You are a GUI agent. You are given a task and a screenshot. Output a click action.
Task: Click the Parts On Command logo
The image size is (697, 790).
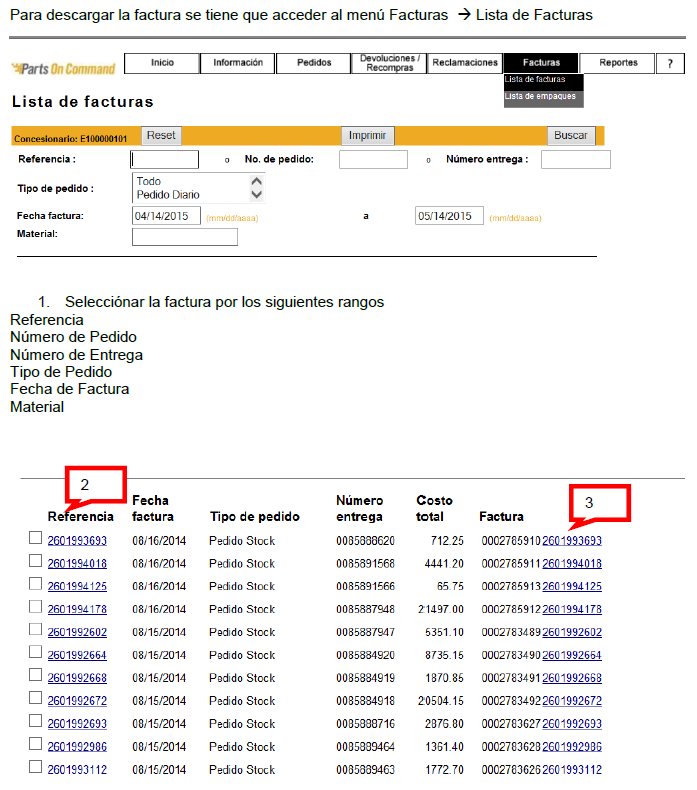pos(63,68)
